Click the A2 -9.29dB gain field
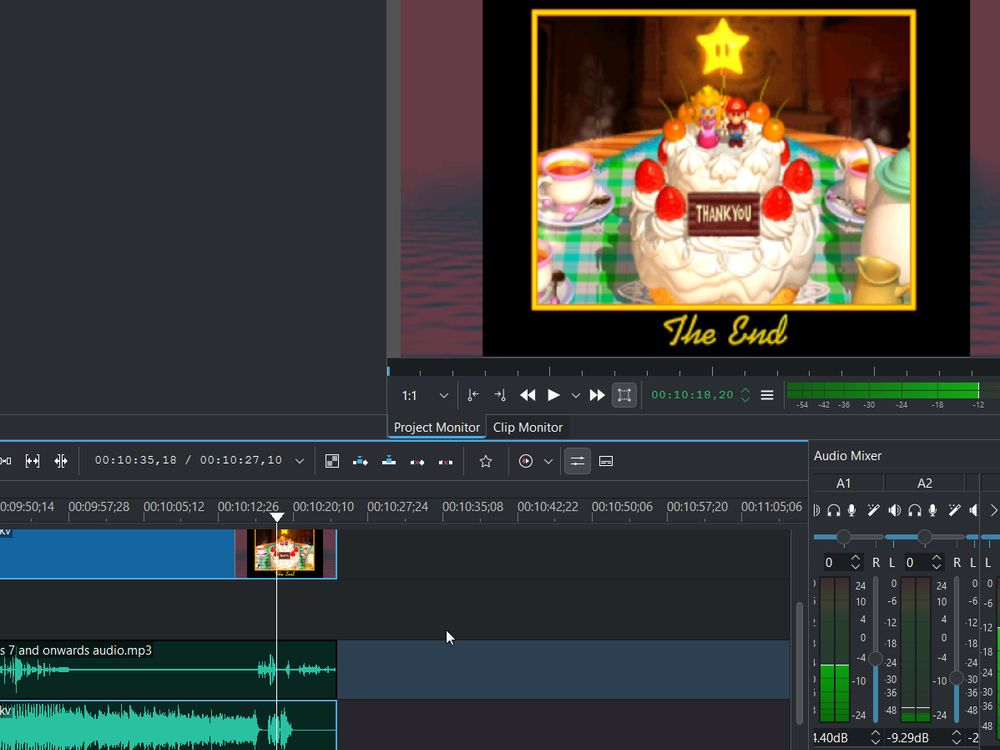 [x=916, y=737]
